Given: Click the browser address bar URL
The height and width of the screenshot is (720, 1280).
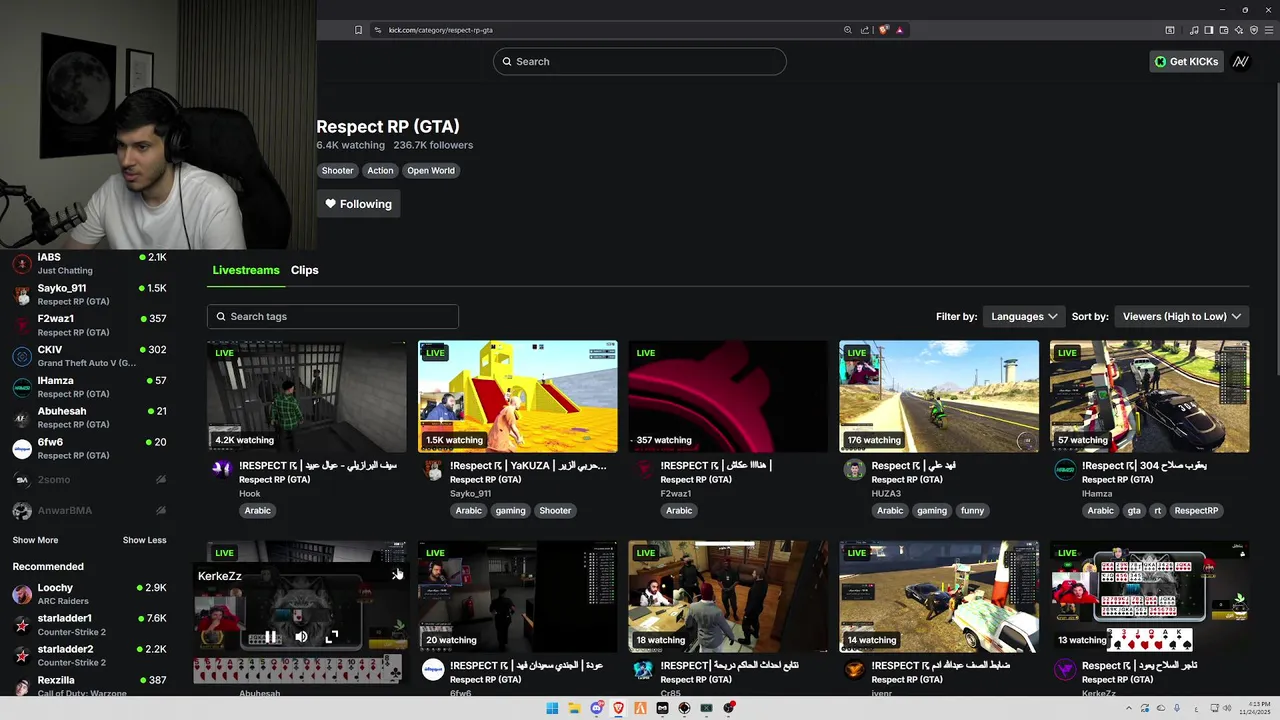Looking at the screenshot, I should coord(441,30).
